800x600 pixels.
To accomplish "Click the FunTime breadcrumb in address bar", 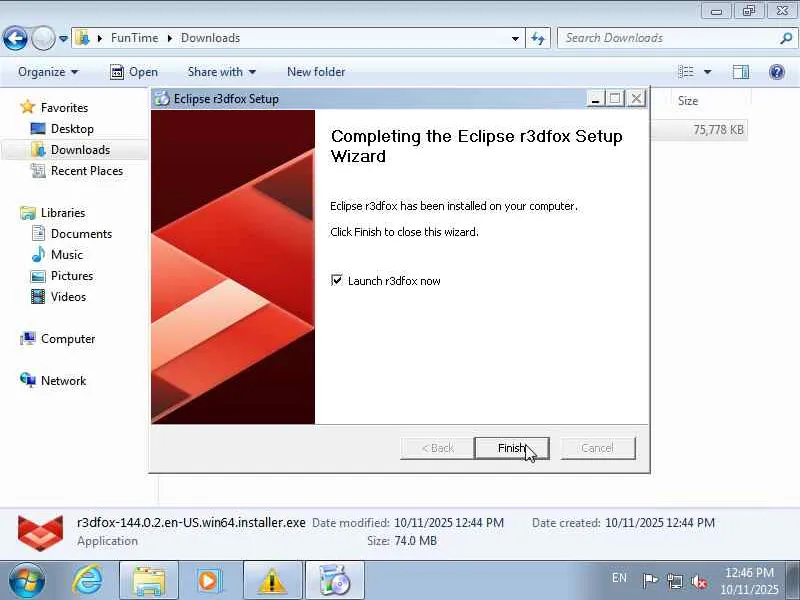I will click(134, 38).
